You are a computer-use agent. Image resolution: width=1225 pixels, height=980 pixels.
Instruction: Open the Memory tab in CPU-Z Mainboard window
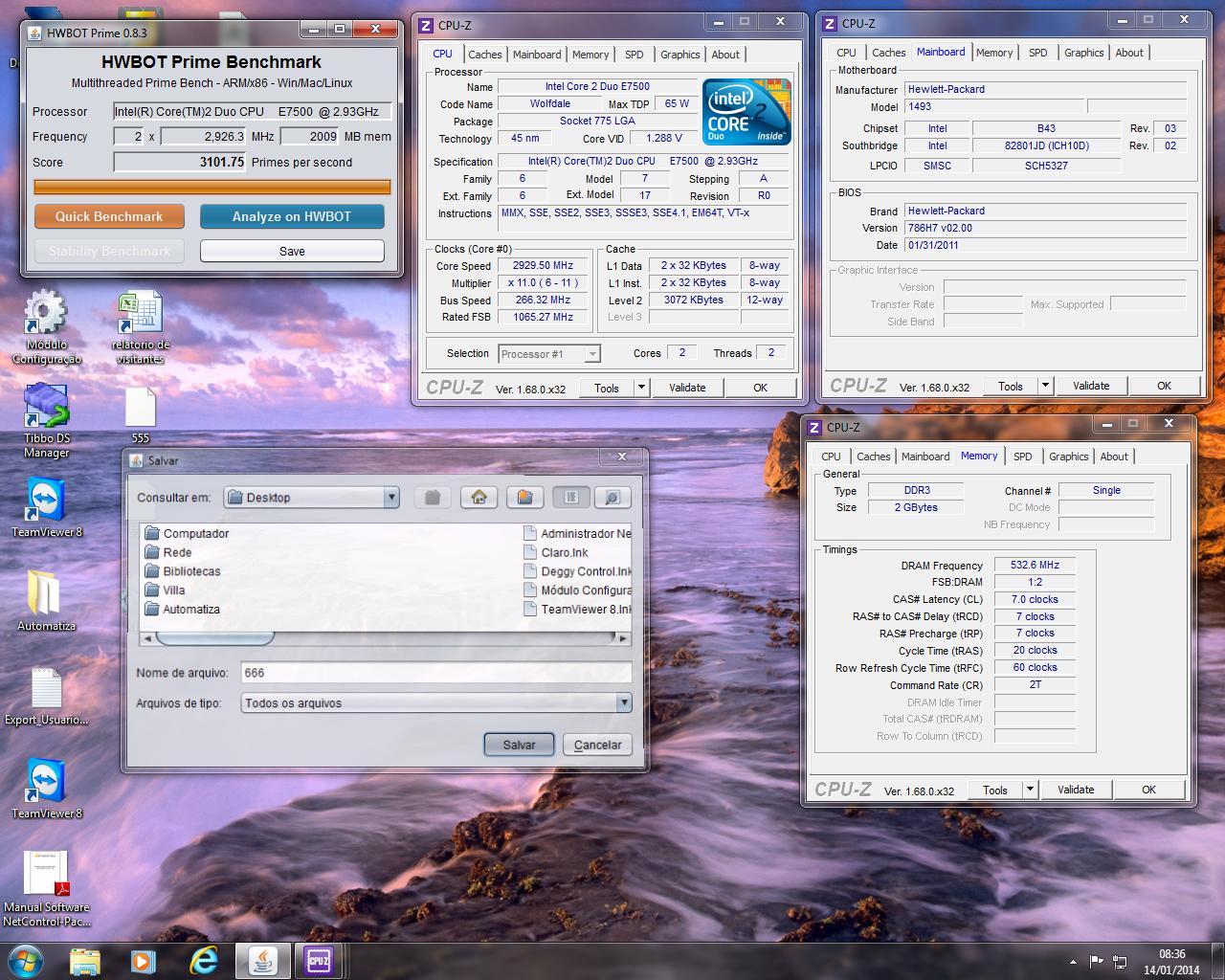coord(994,53)
